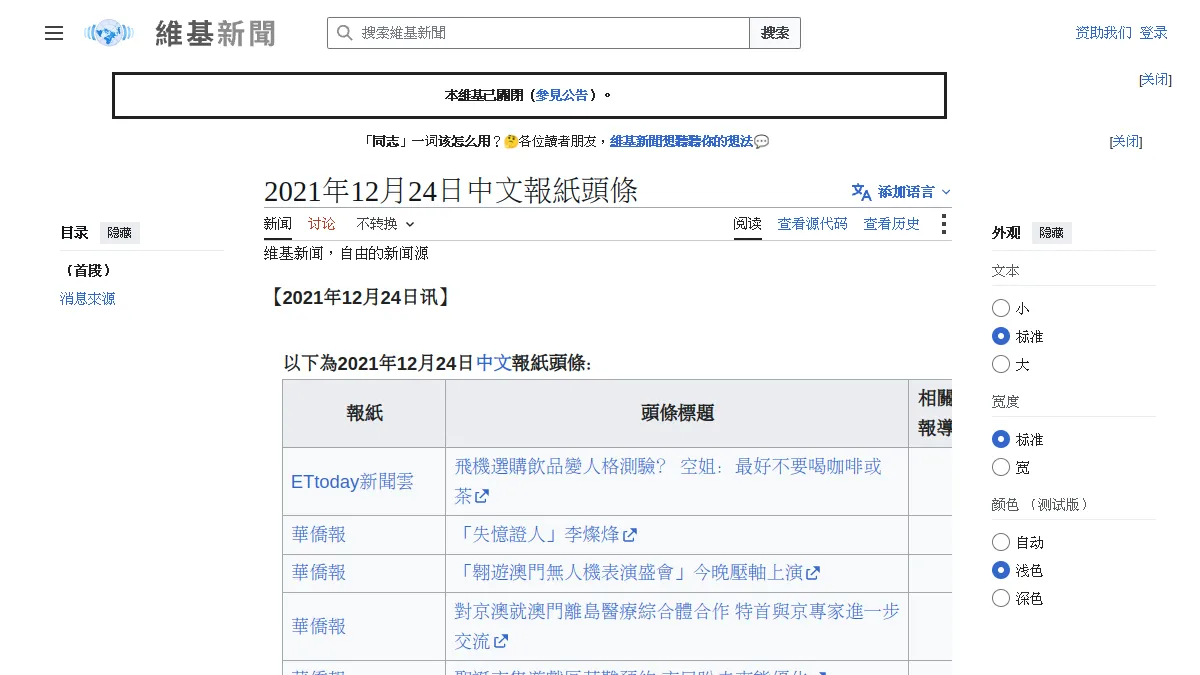The width and height of the screenshot is (1200, 675).
Task: Open the 中文 link in intro sentence
Action: pyautogui.click(x=494, y=363)
